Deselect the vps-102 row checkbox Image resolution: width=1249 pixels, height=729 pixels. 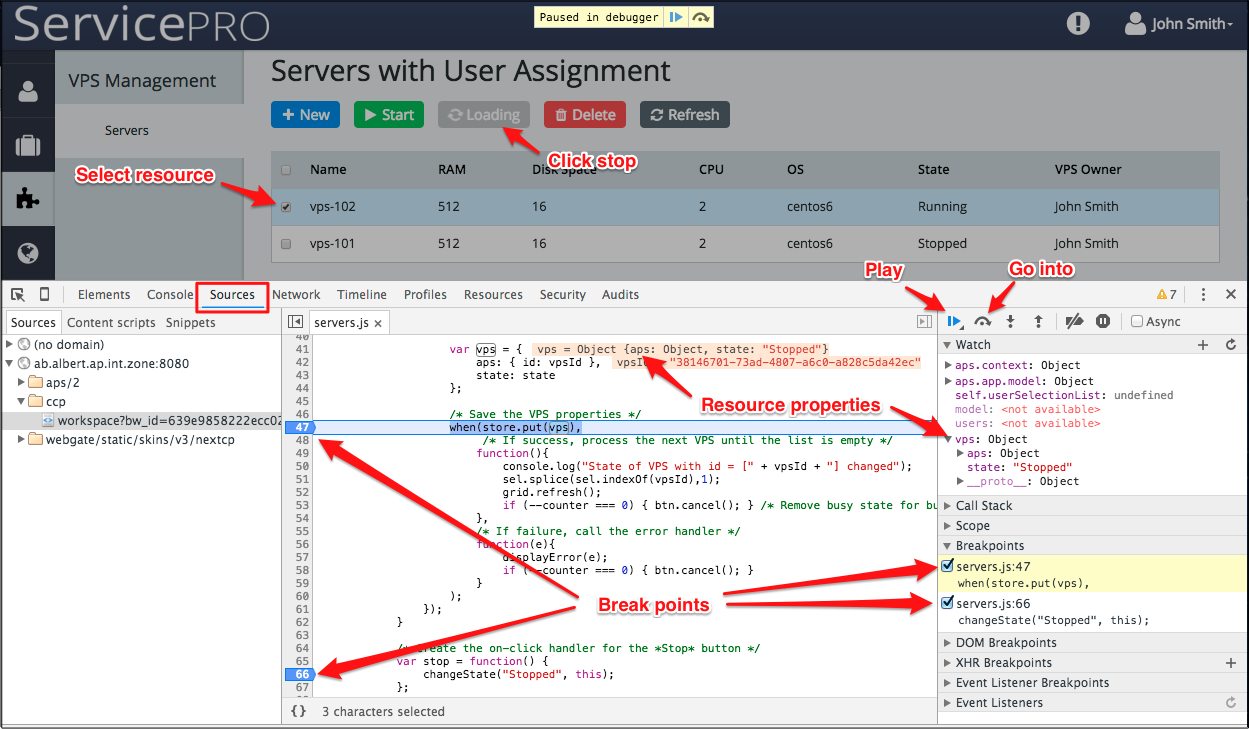(x=287, y=207)
